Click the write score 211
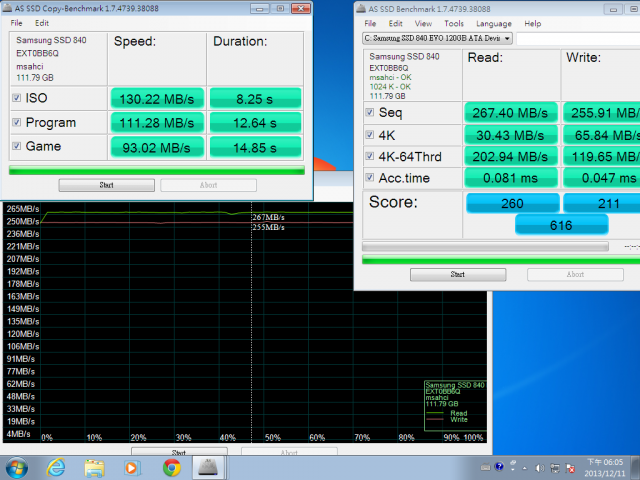The width and height of the screenshot is (640, 480). 602,203
